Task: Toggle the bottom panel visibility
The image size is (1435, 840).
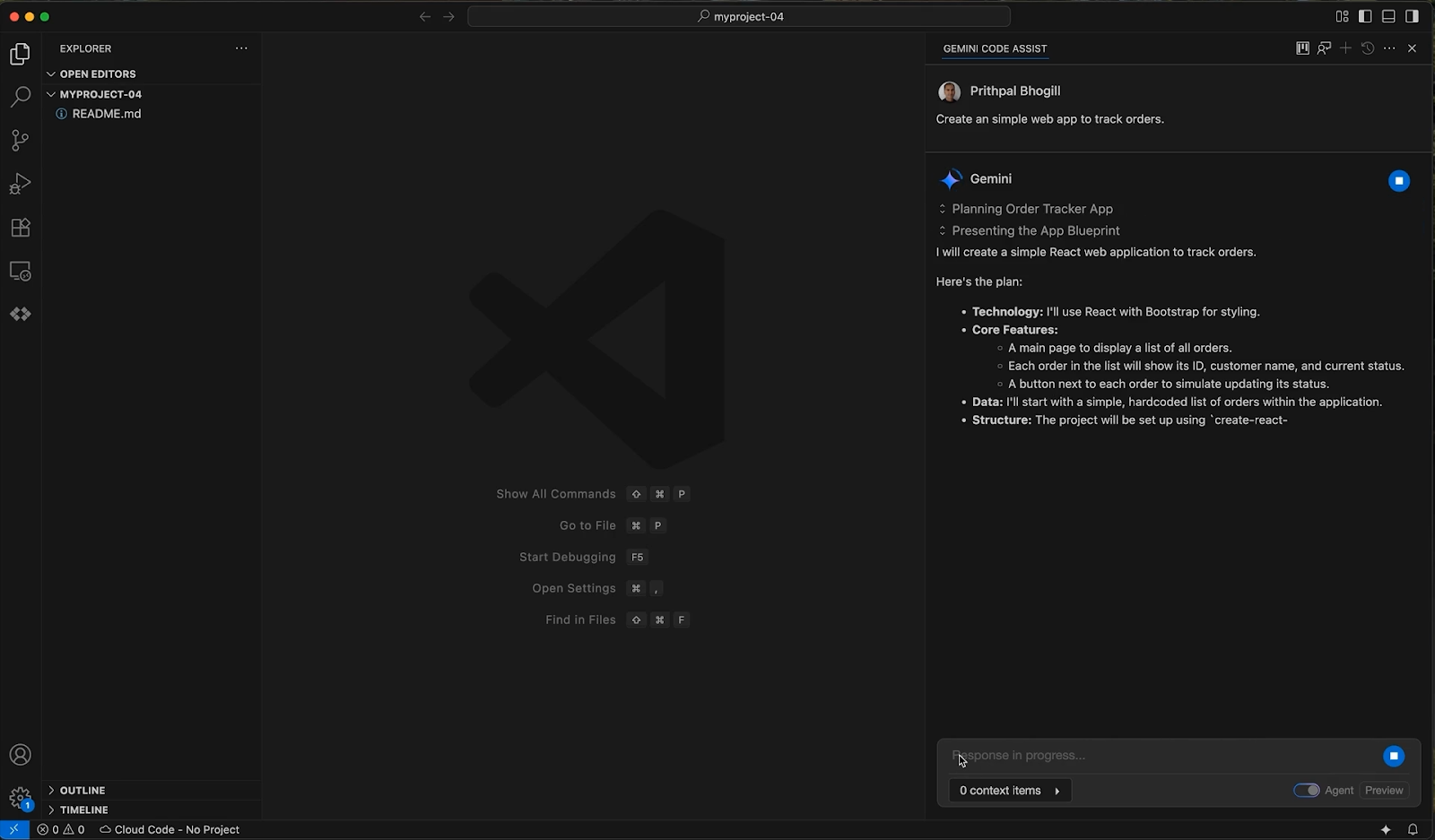Action: pyautogui.click(x=1388, y=16)
